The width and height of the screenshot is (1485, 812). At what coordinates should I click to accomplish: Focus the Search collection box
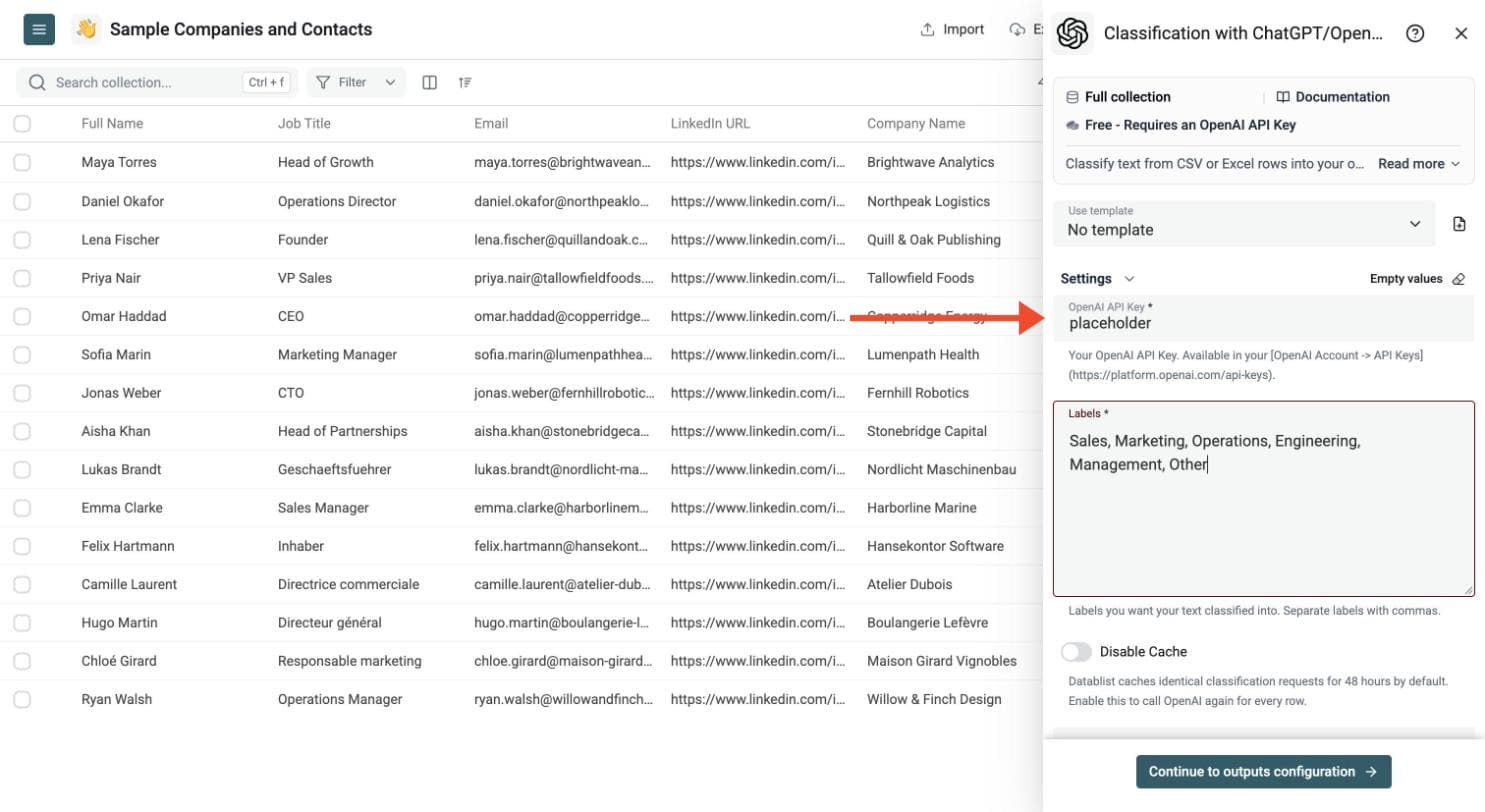pyautogui.click(x=155, y=83)
